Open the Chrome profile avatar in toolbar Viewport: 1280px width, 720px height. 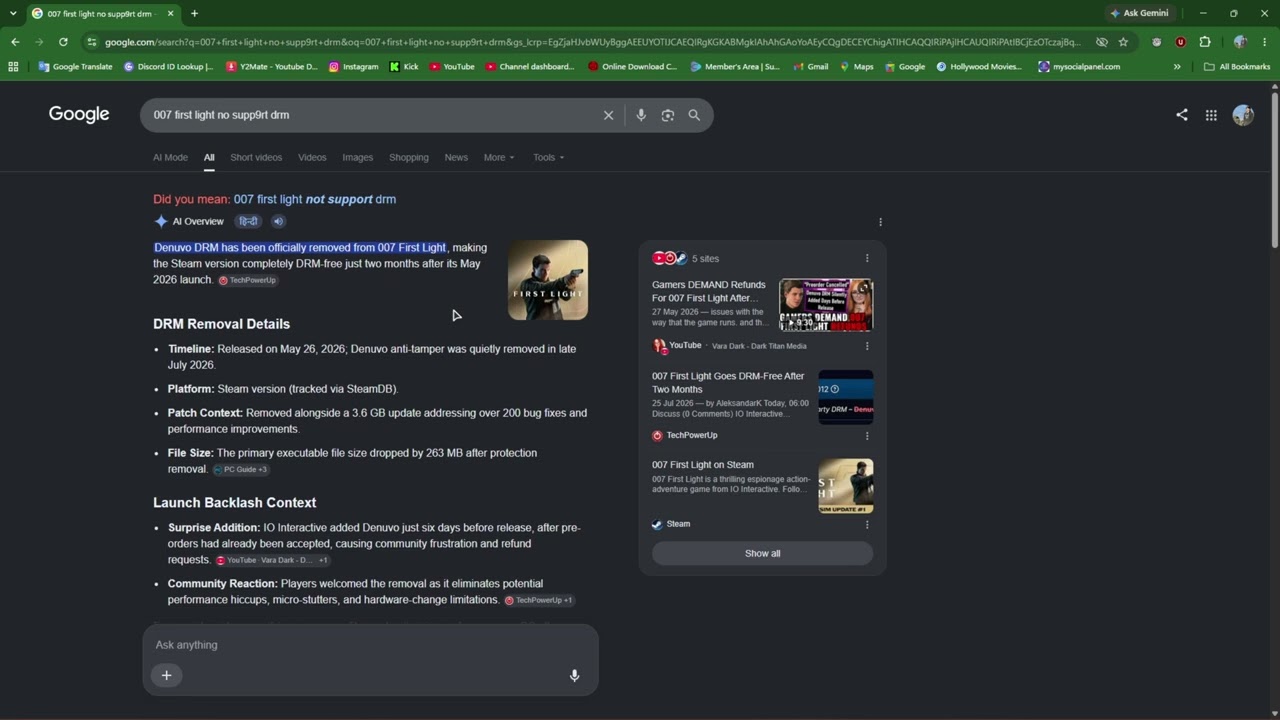click(x=1240, y=42)
